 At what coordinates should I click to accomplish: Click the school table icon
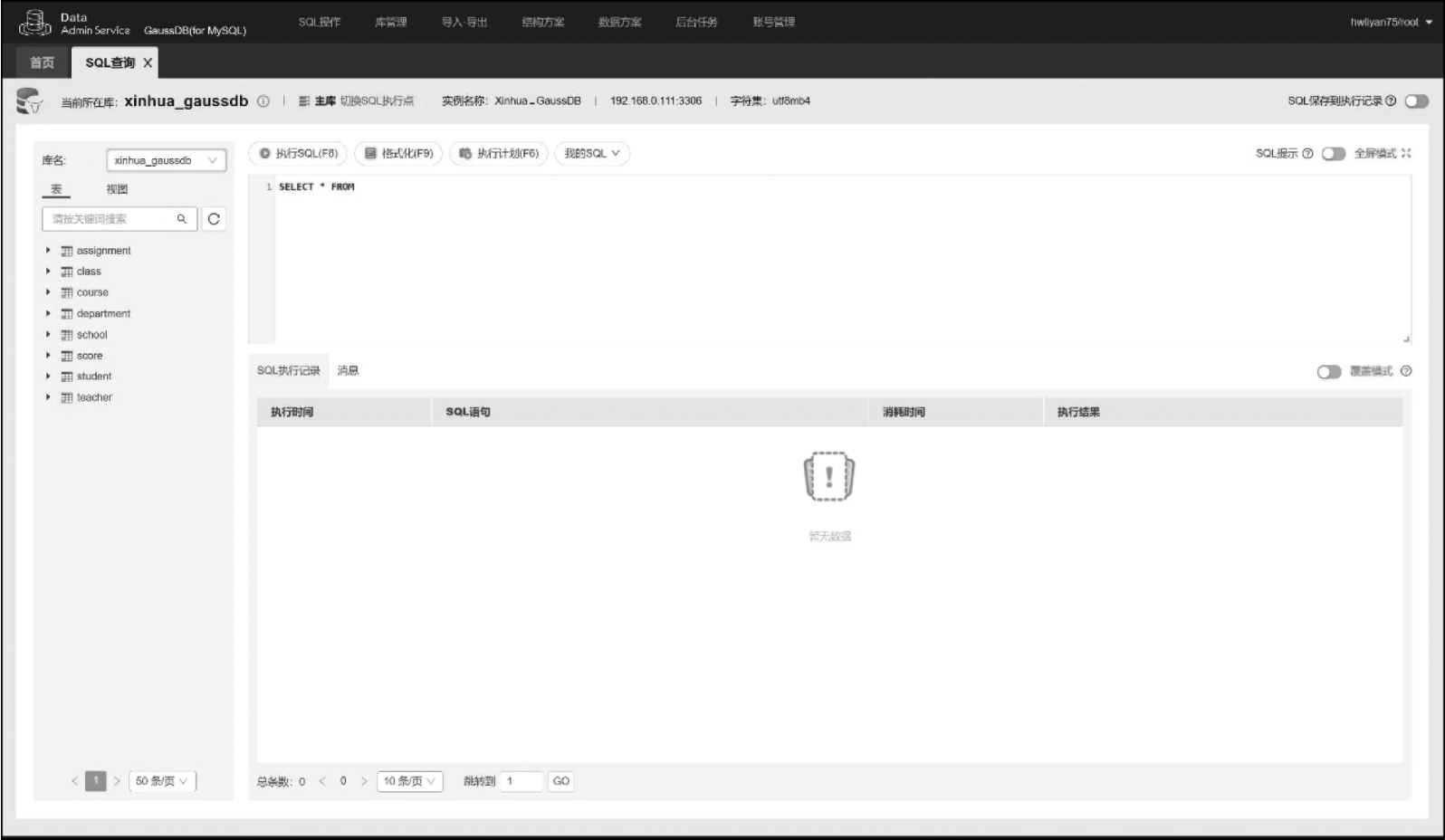pos(67,335)
